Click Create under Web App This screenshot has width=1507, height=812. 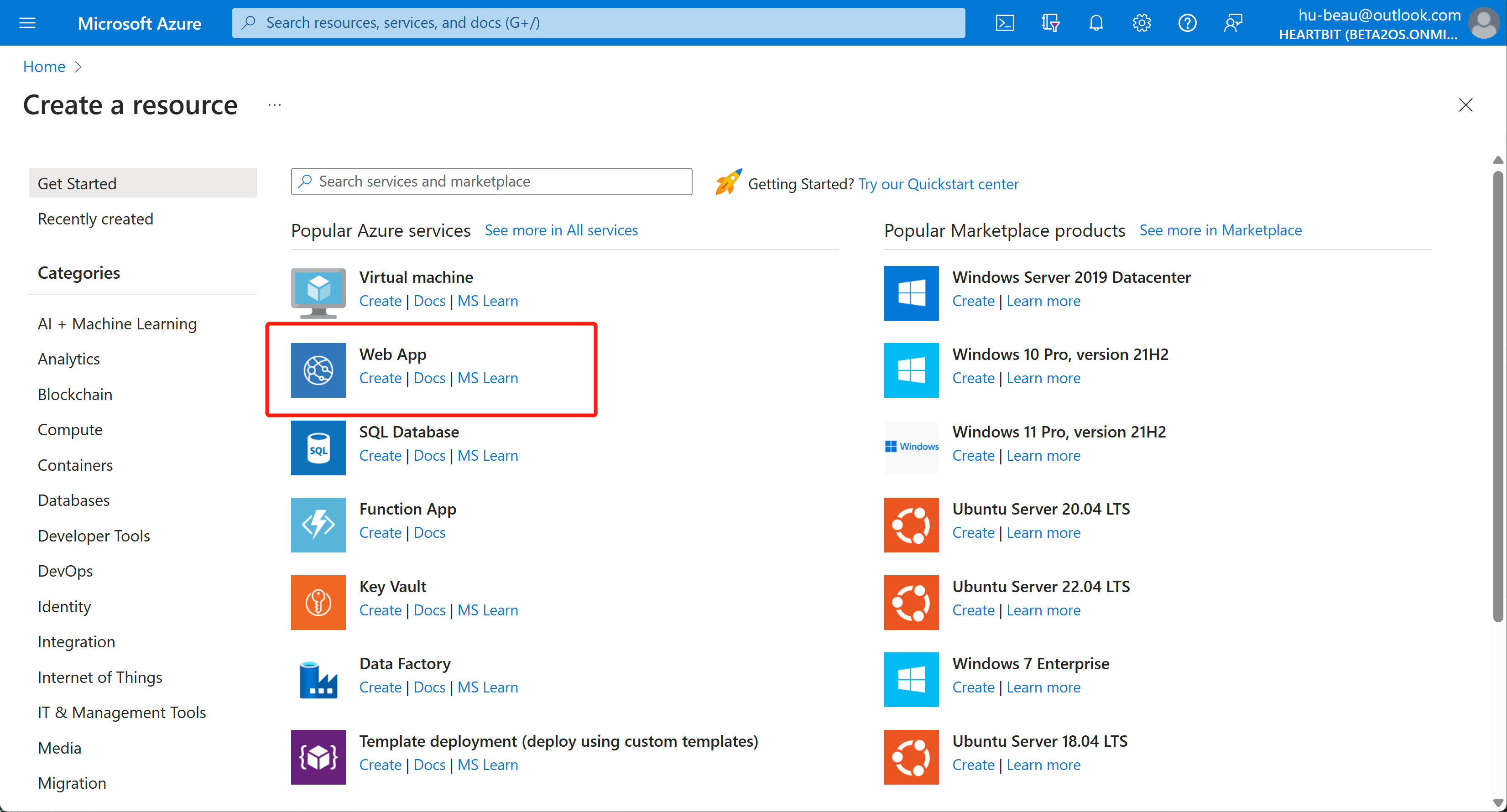point(380,378)
